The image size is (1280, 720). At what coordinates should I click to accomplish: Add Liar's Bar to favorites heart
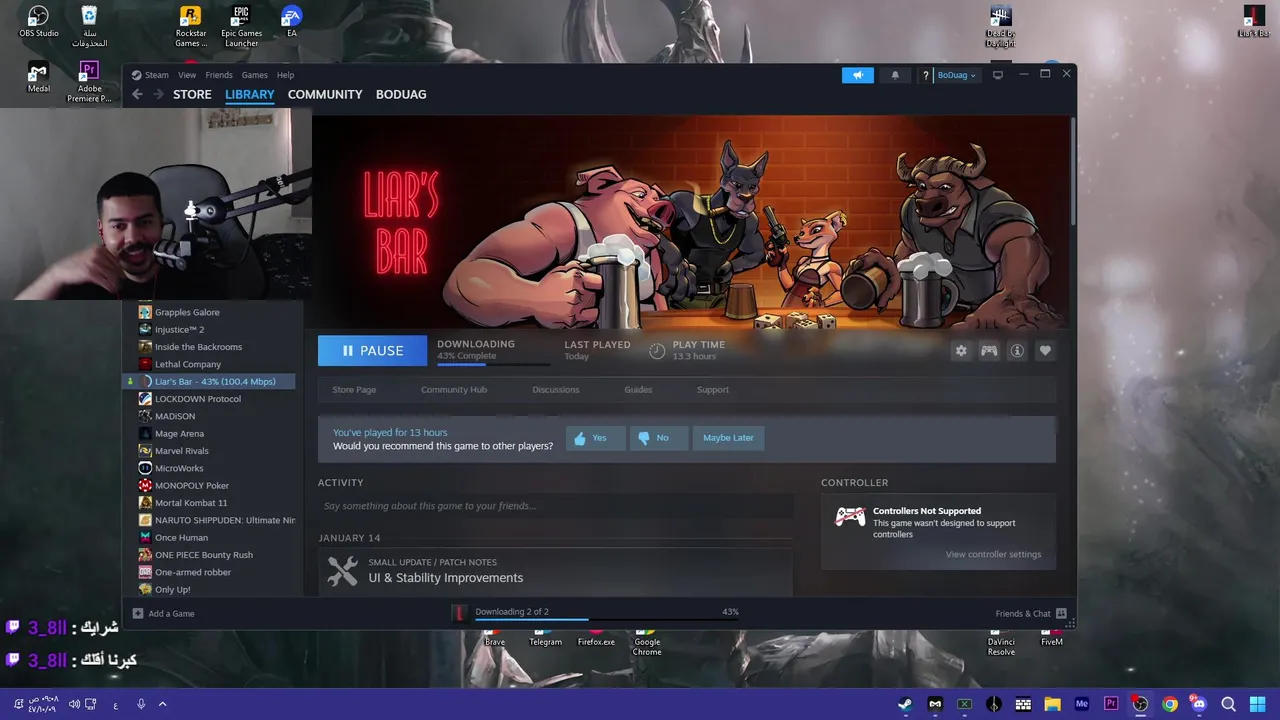(1045, 351)
